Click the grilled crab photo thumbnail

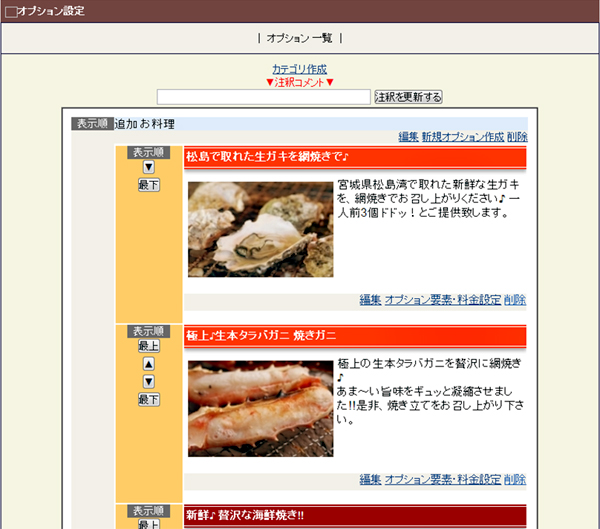click(x=261, y=409)
